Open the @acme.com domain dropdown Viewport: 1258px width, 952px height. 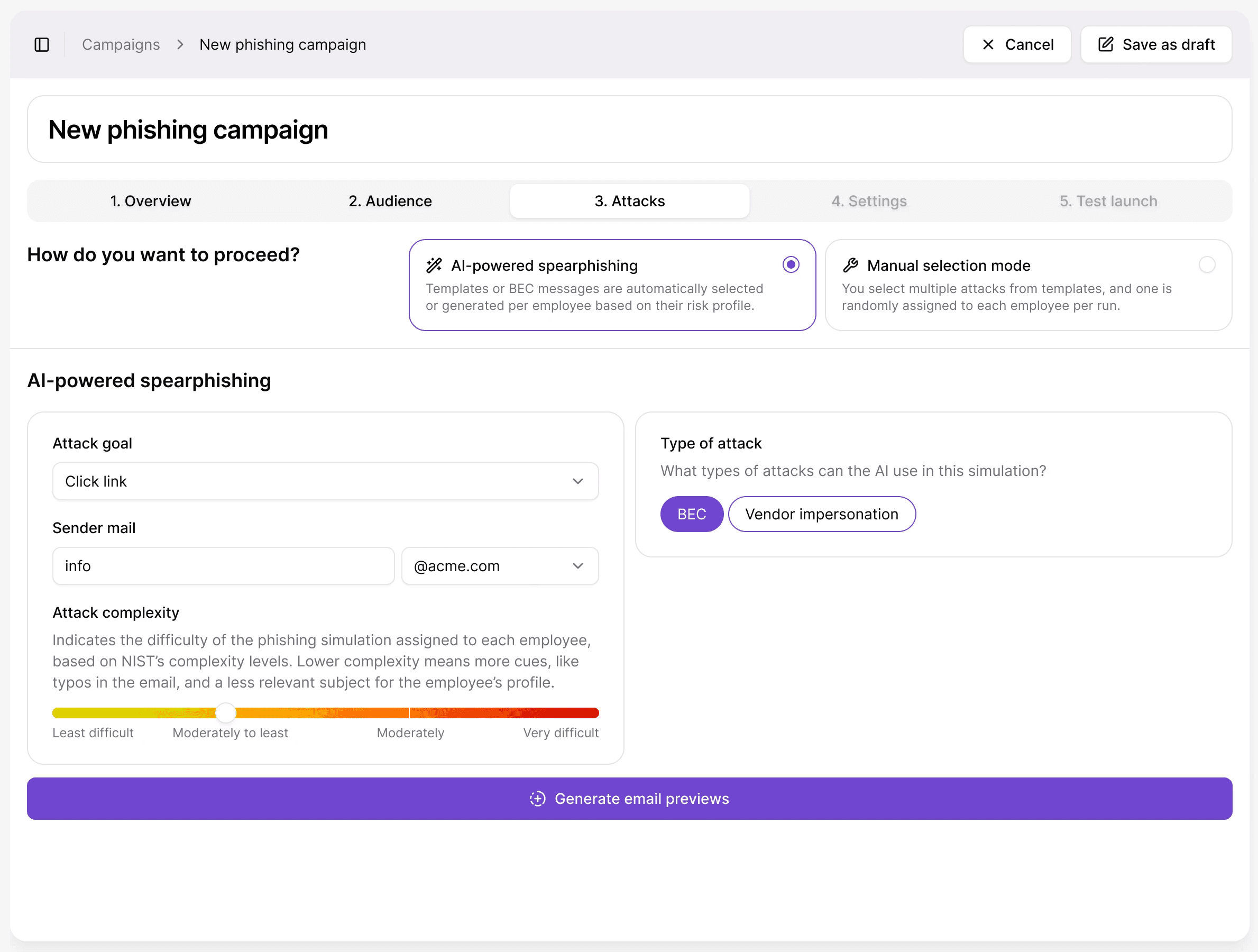[x=499, y=565]
